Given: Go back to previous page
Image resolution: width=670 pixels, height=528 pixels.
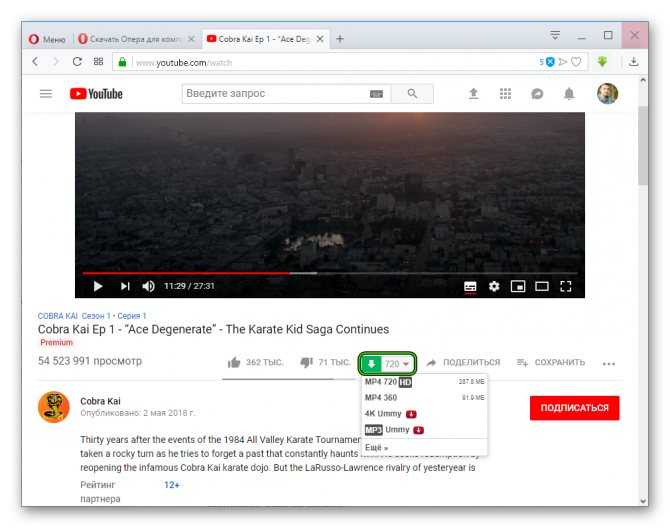Looking at the screenshot, I should click(x=35, y=62).
